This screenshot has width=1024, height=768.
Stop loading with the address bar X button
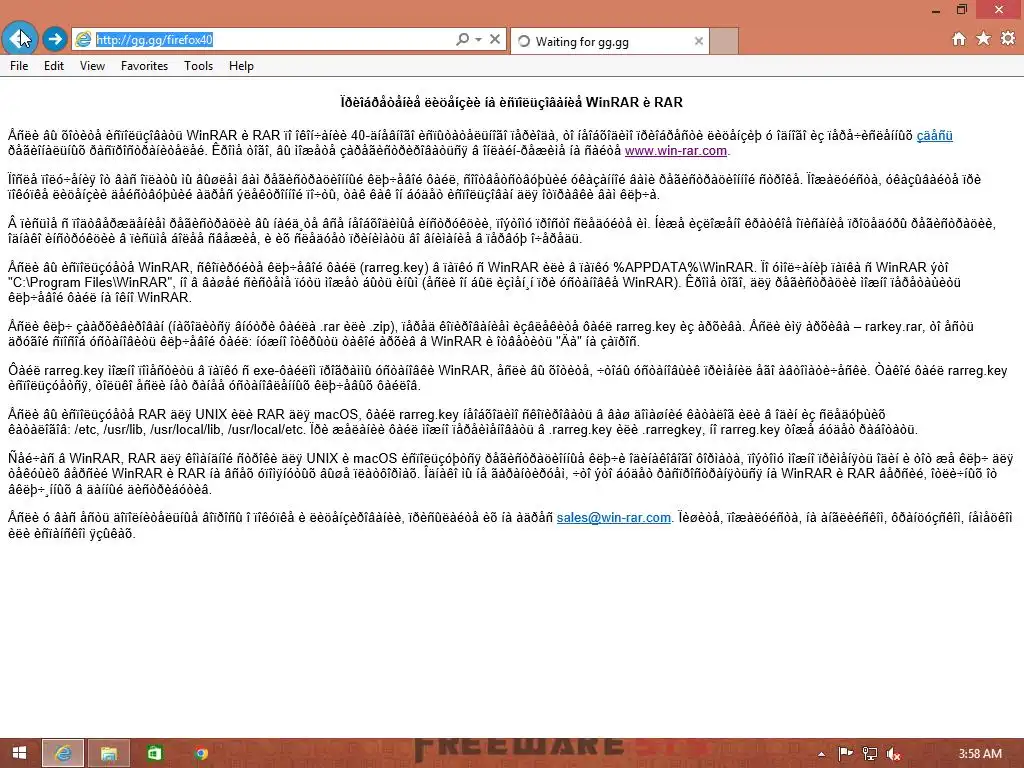[x=495, y=39]
